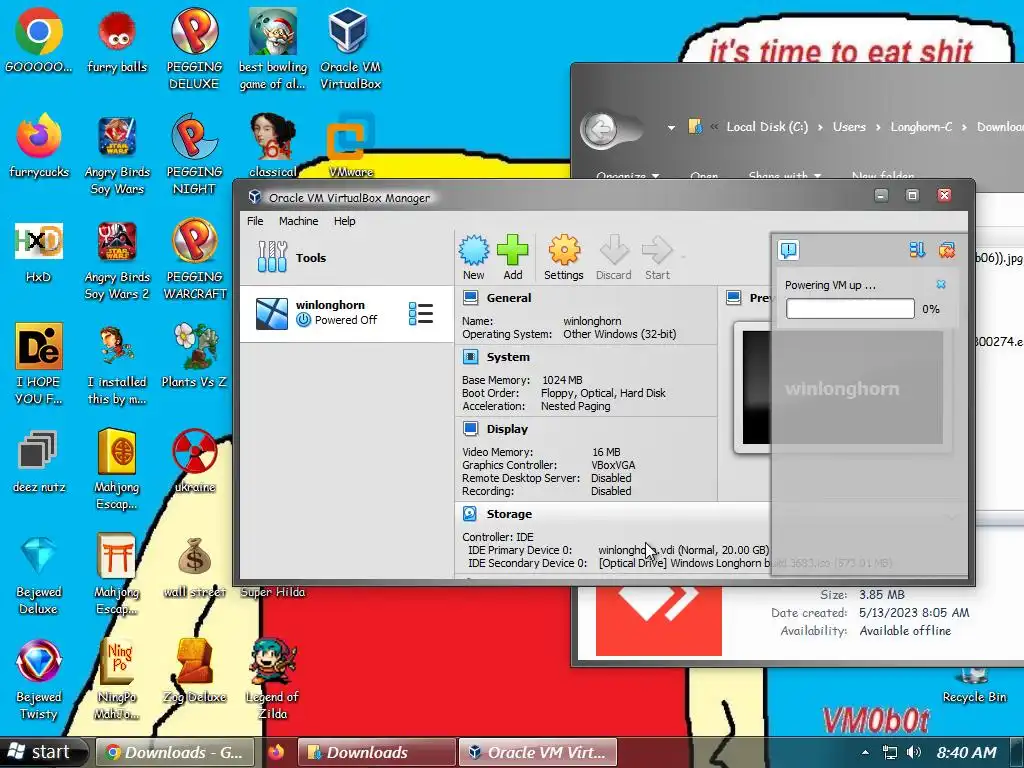Viewport: 1024px width, 768px height.
Task: Open the Help menu in VirtualBox Manager
Action: pyautogui.click(x=345, y=221)
